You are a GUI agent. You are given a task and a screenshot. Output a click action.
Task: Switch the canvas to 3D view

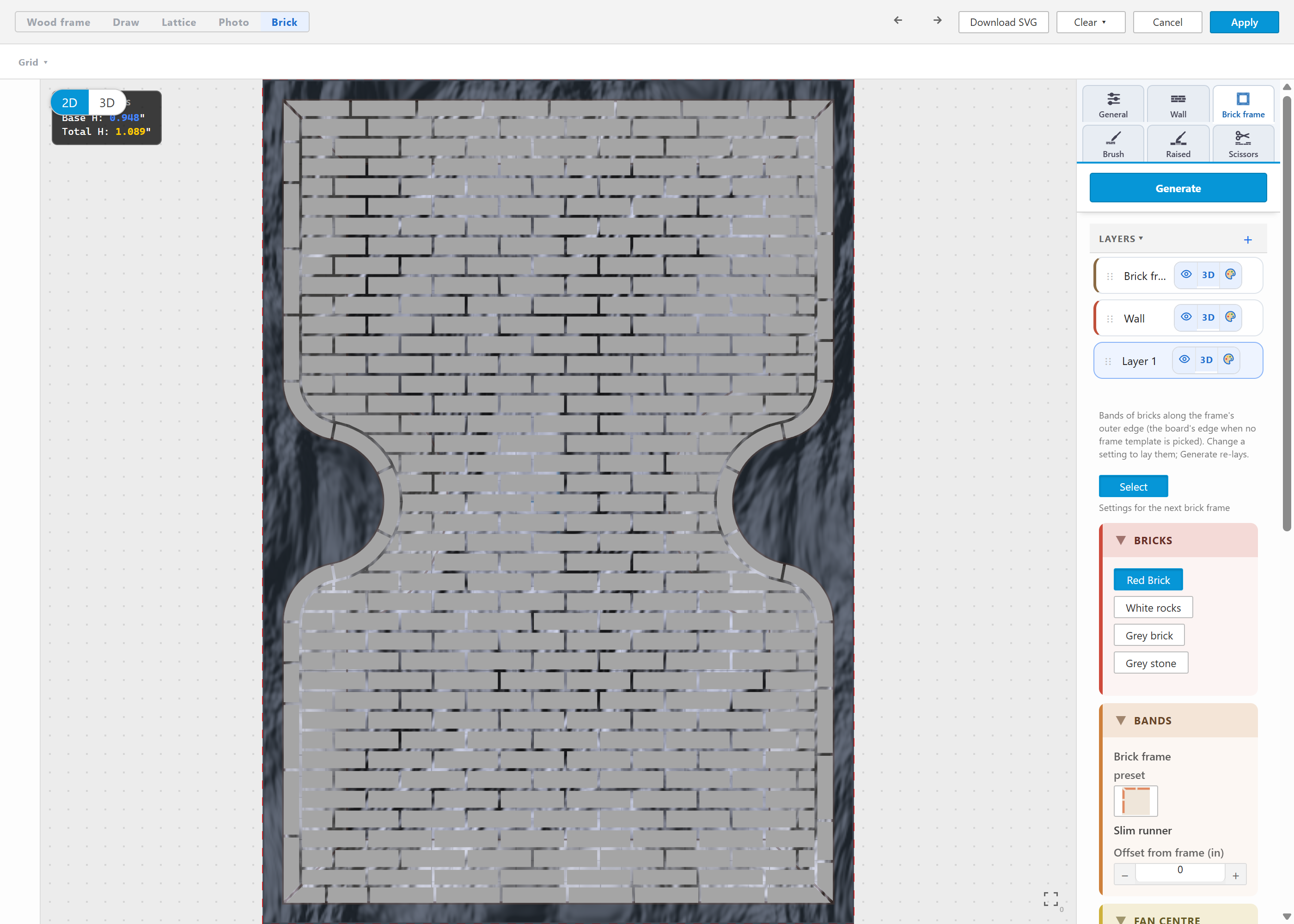[x=107, y=103]
